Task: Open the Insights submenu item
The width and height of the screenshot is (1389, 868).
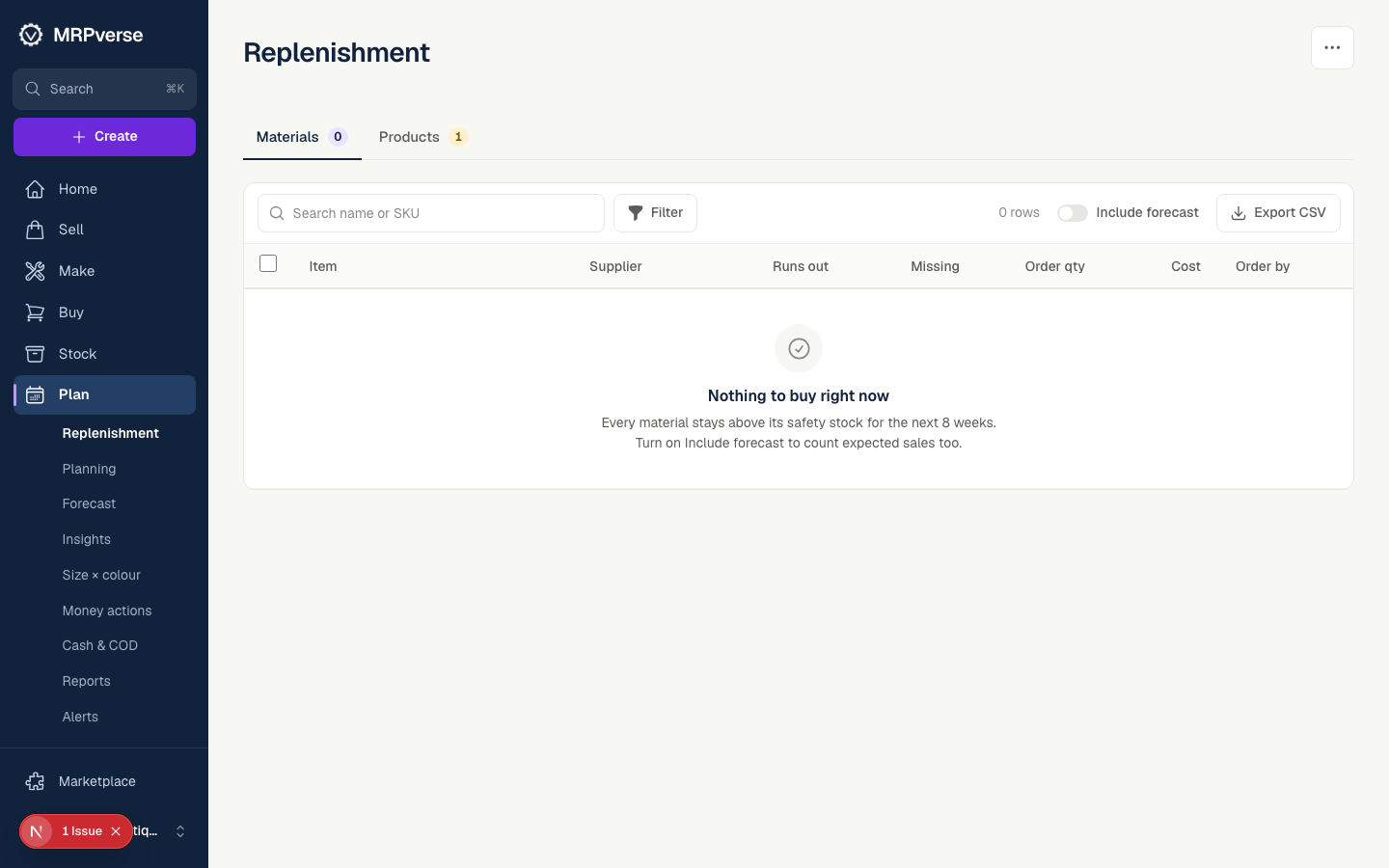Action: 86,539
